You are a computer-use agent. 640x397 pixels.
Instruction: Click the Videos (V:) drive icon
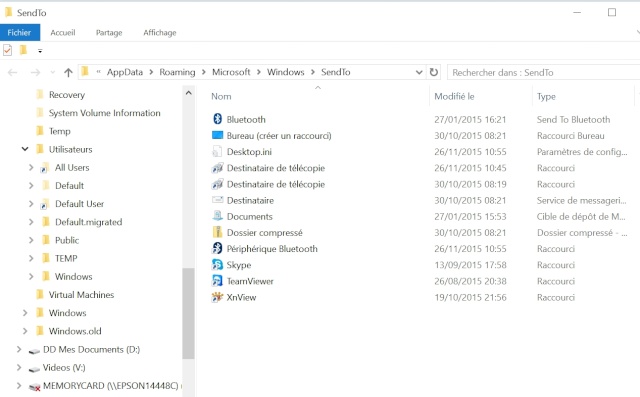pyautogui.click(x=34, y=368)
